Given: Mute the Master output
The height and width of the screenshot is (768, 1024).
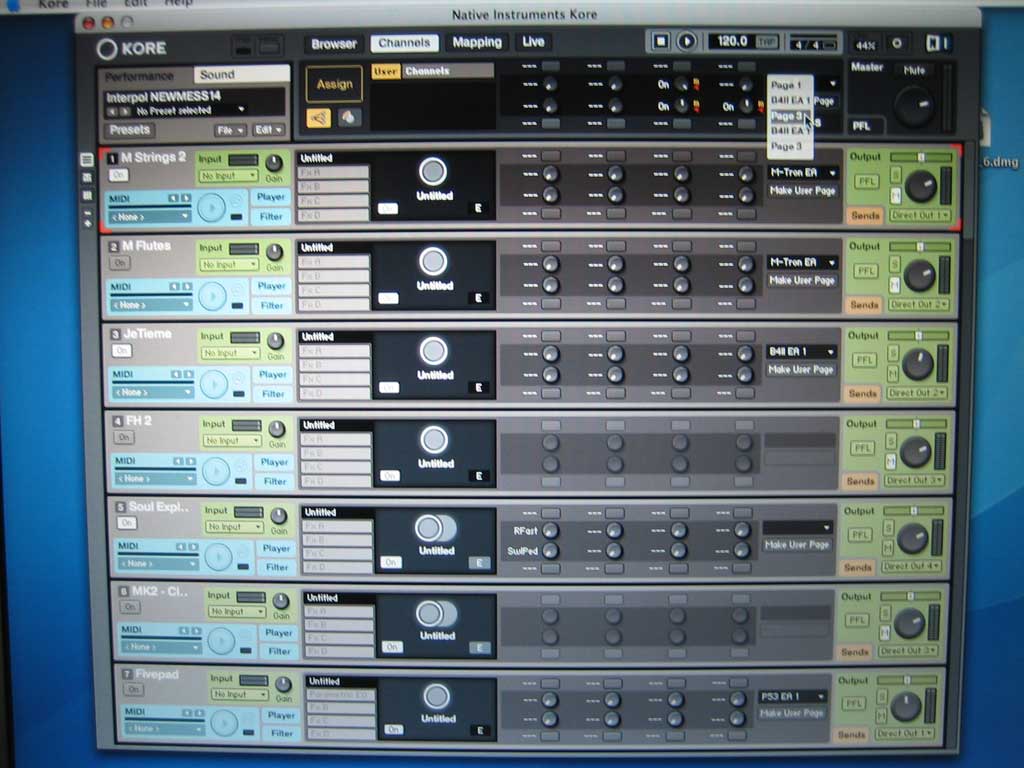Looking at the screenshot, I should click(914, 71).
